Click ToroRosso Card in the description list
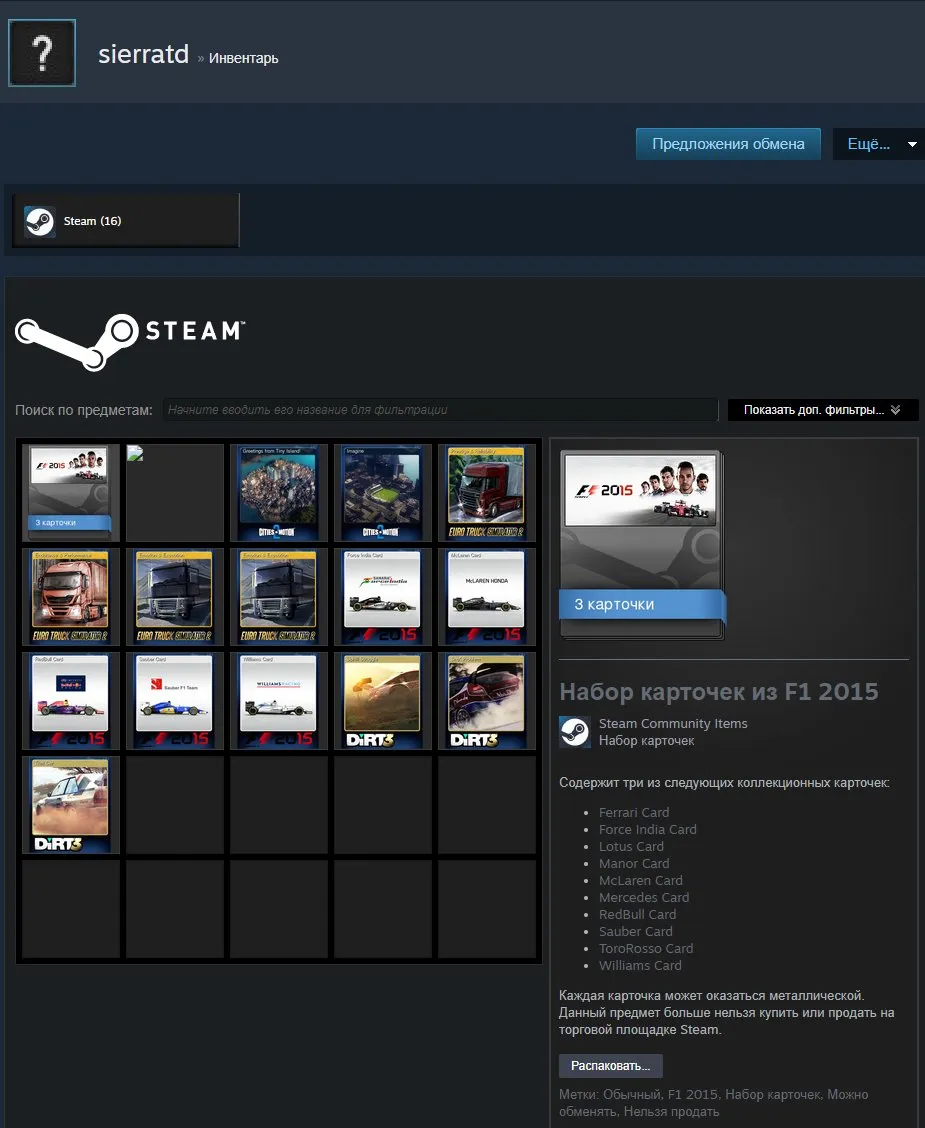This screenshot has height=1128, width=925. coord(646,948)
